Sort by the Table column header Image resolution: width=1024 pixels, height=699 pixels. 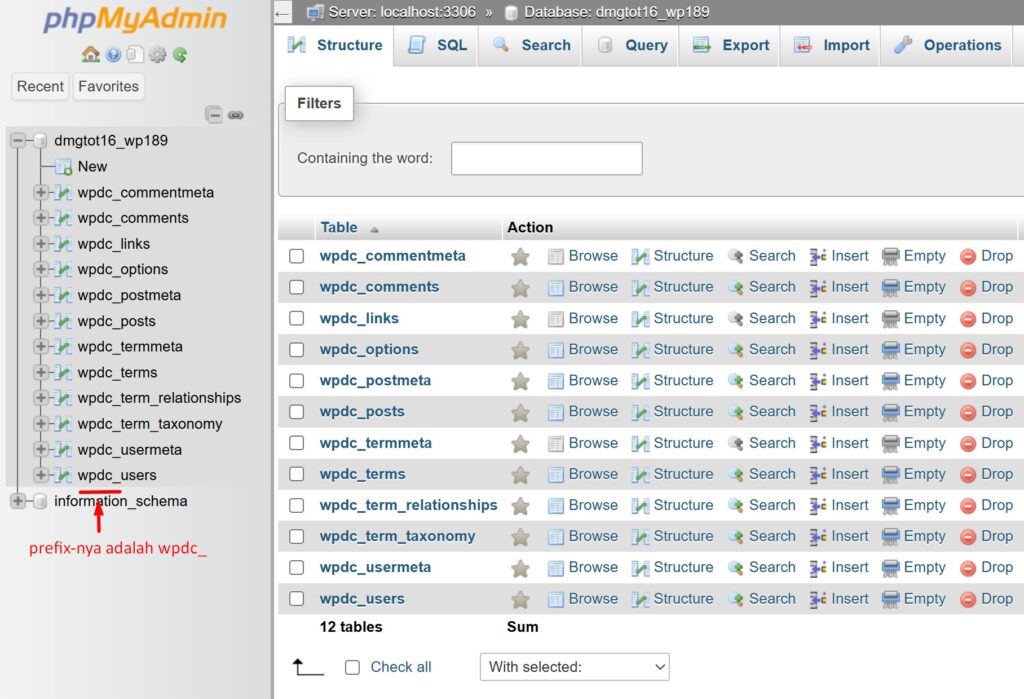(x=339, y=227)
